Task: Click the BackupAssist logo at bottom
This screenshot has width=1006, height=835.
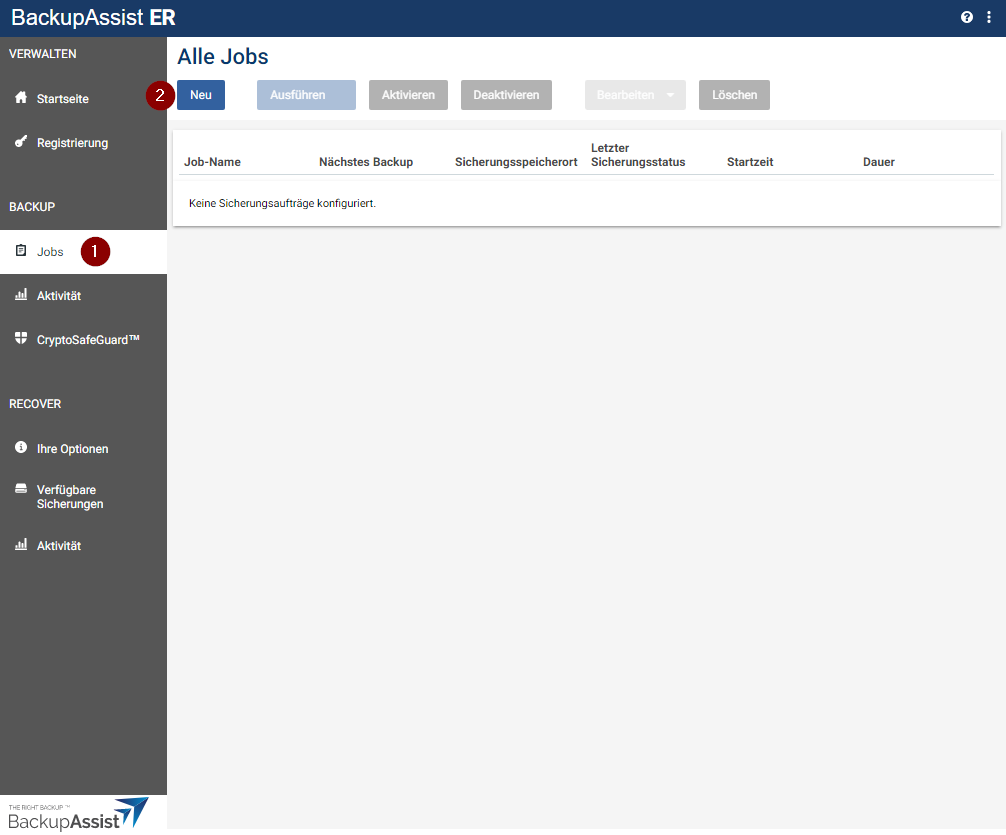Action: pyautogui.click(x=78, y=814)
